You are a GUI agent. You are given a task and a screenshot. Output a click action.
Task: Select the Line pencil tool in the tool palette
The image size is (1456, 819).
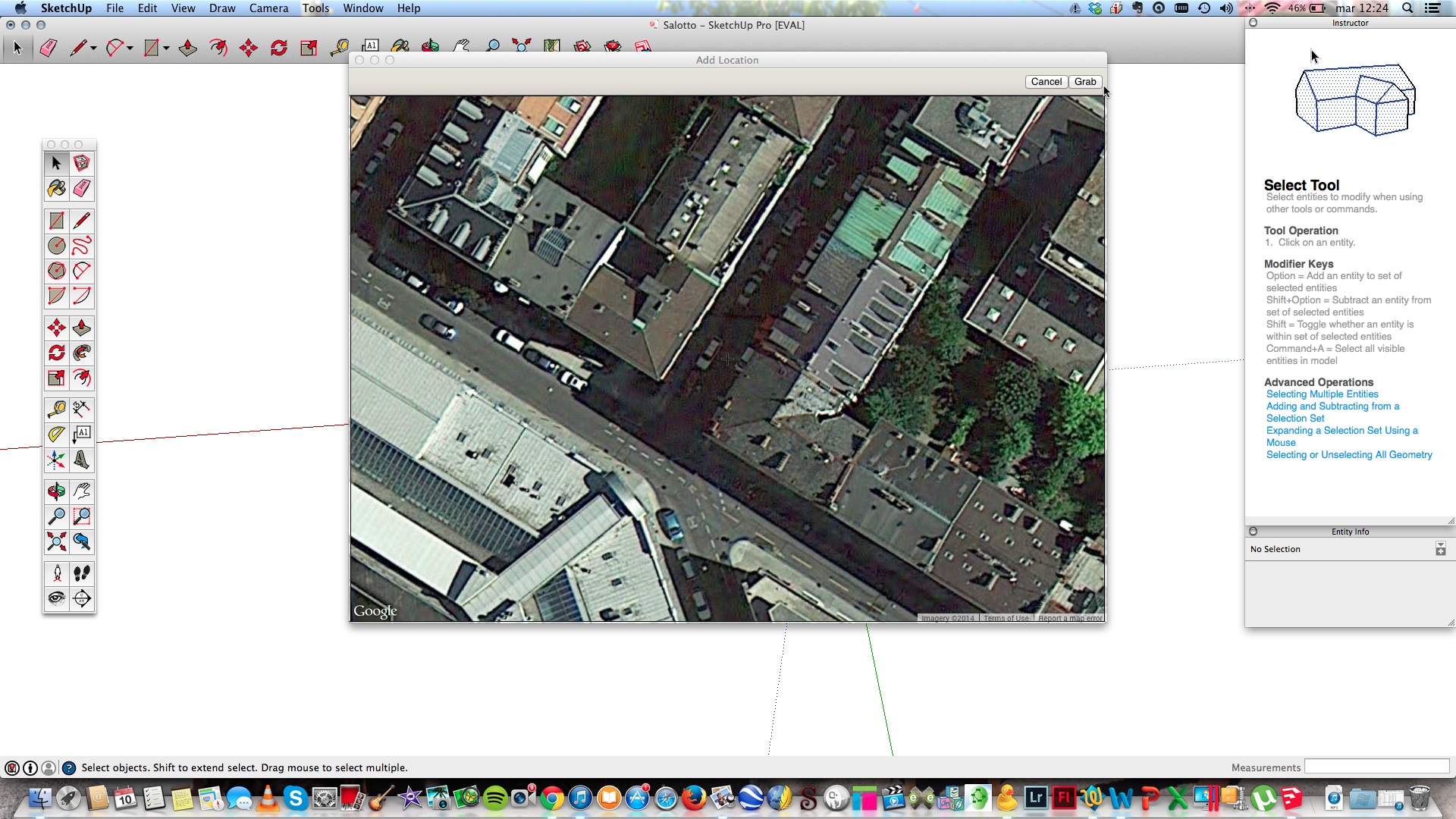(x=82, y=221)
